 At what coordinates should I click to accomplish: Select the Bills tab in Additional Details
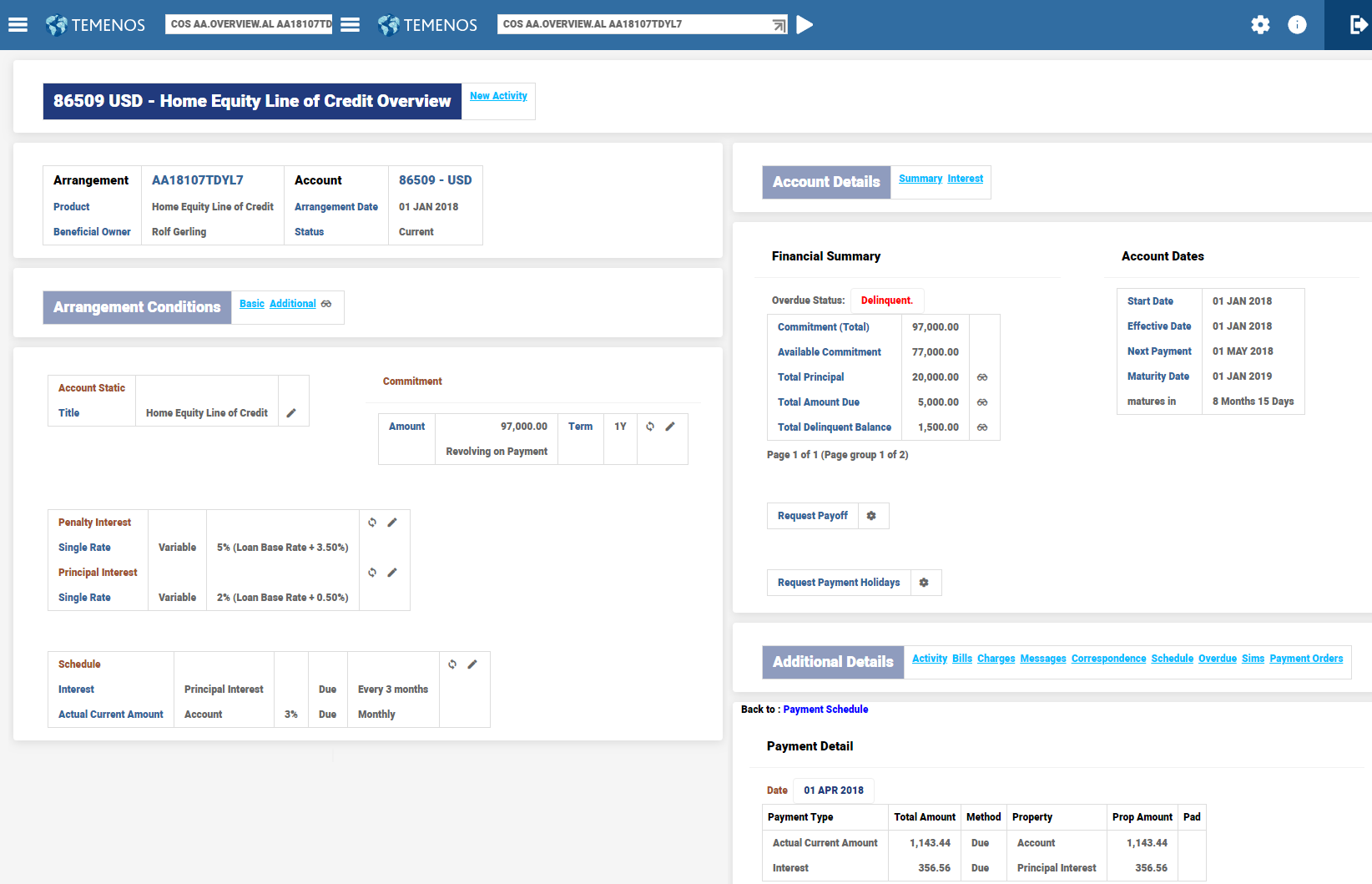(961, 659)
